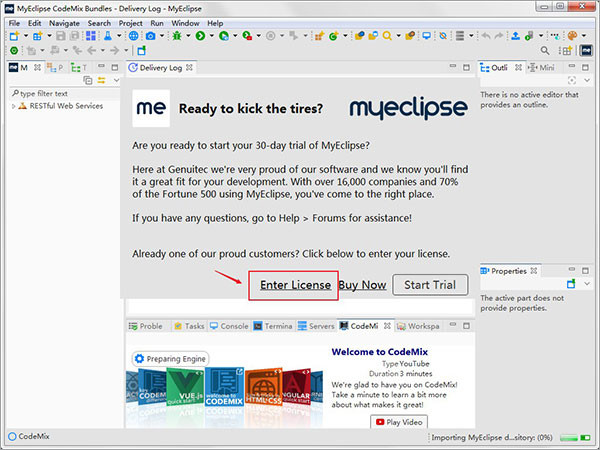Click the type filter text field

(x=60, y=93)
